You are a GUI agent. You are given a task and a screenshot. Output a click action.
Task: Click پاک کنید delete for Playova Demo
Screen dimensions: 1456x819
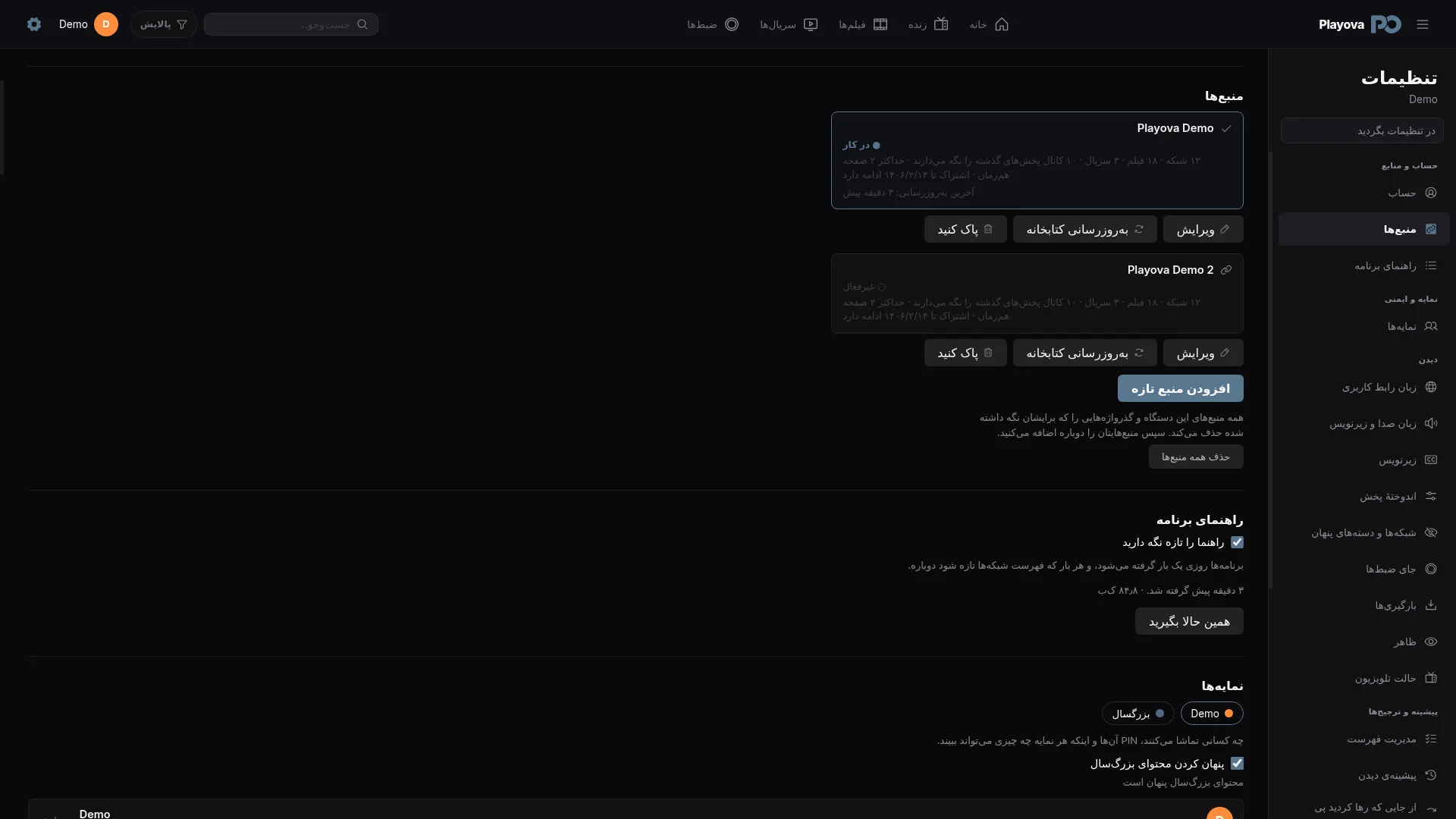965,229
